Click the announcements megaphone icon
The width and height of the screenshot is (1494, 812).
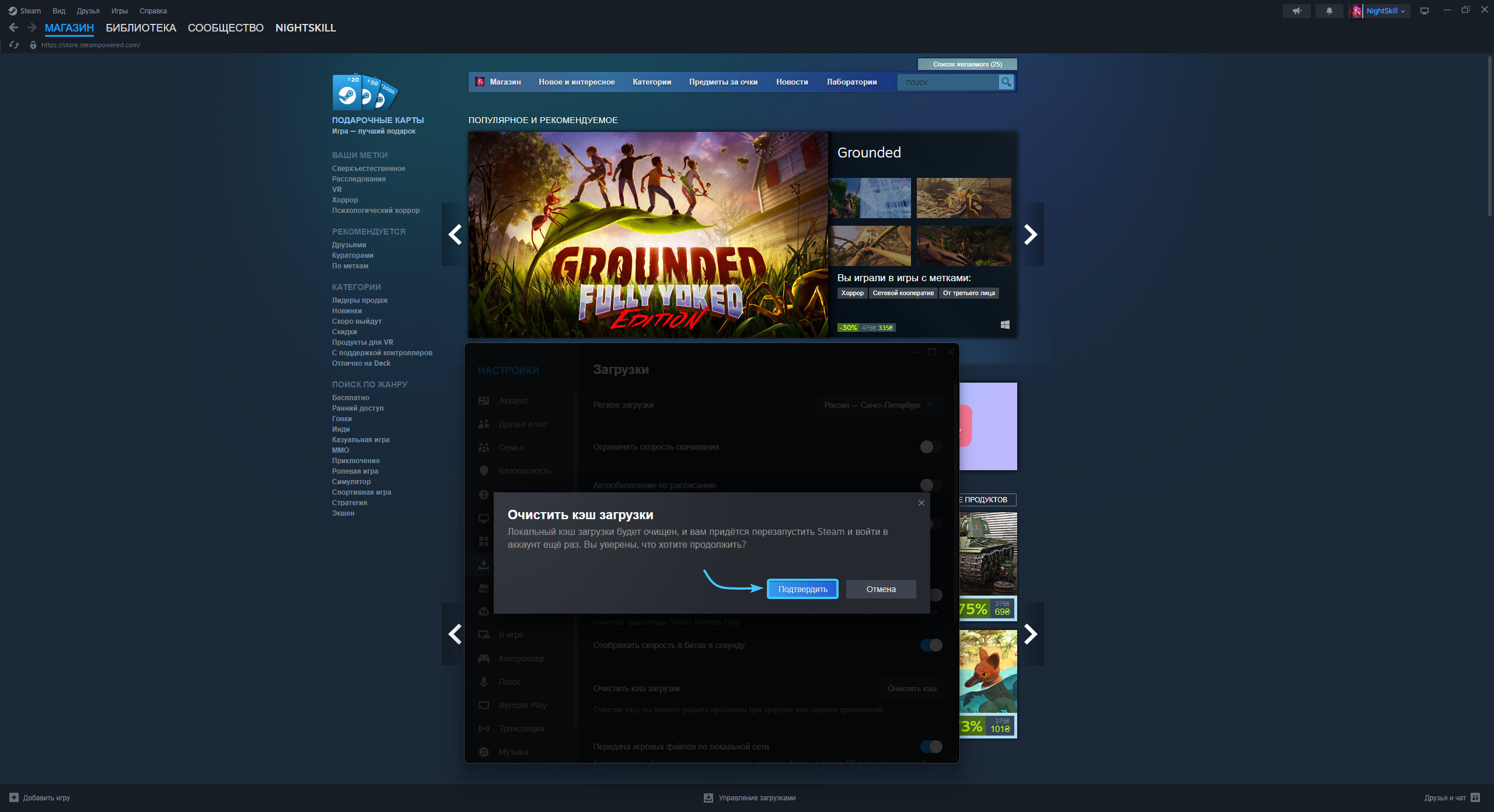click(1296, 11)
